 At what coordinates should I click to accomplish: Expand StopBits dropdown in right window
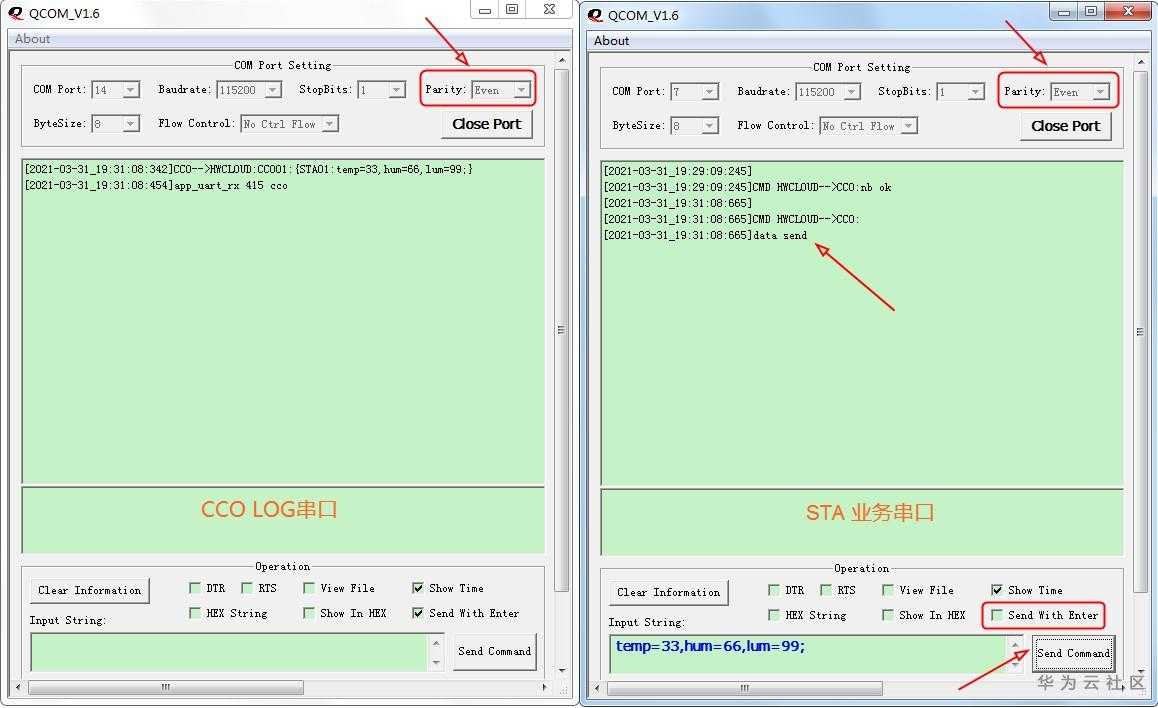pyautogui.click(x=976, y=92)
